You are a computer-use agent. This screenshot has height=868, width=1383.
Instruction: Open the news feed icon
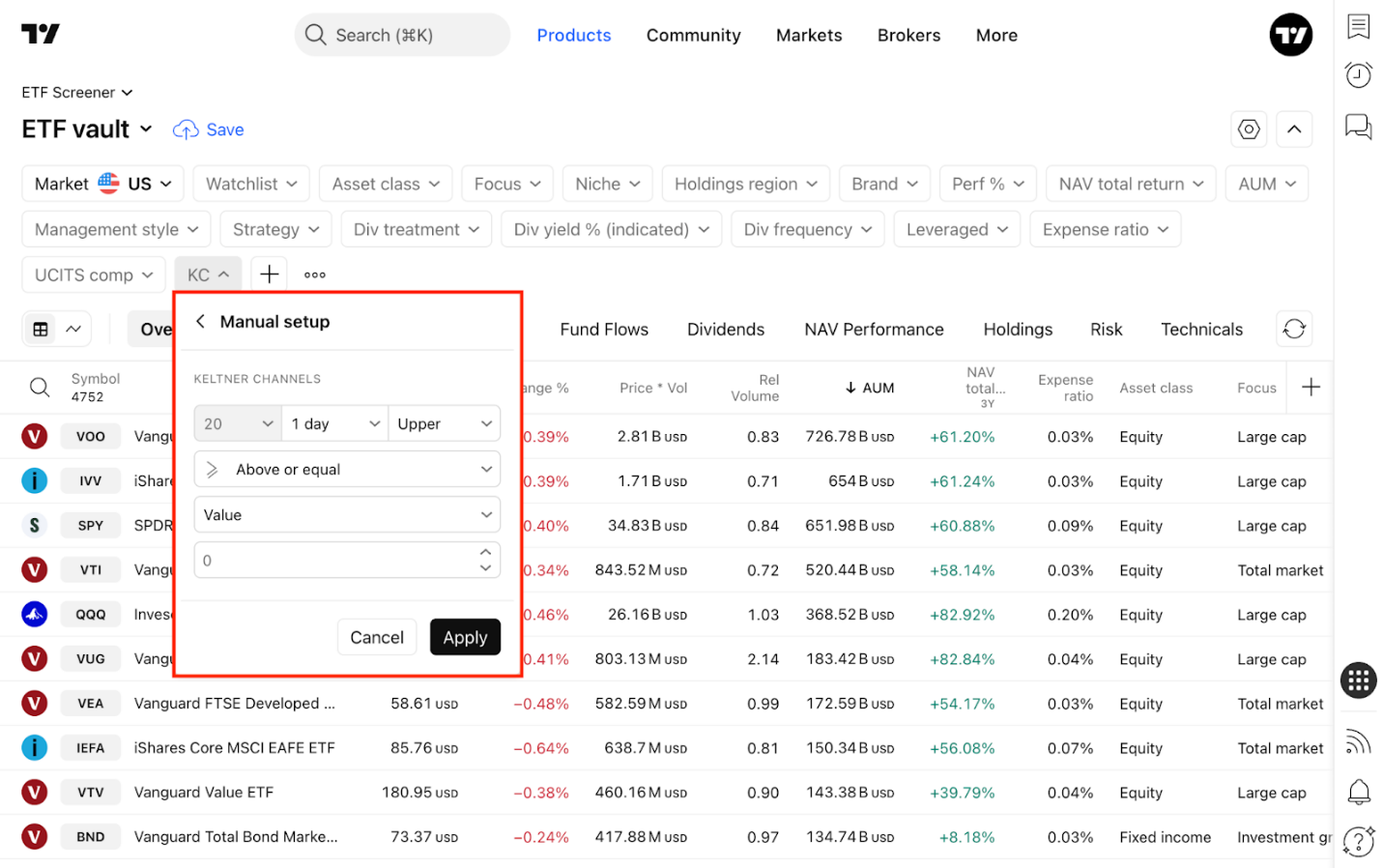[1358, 742]
